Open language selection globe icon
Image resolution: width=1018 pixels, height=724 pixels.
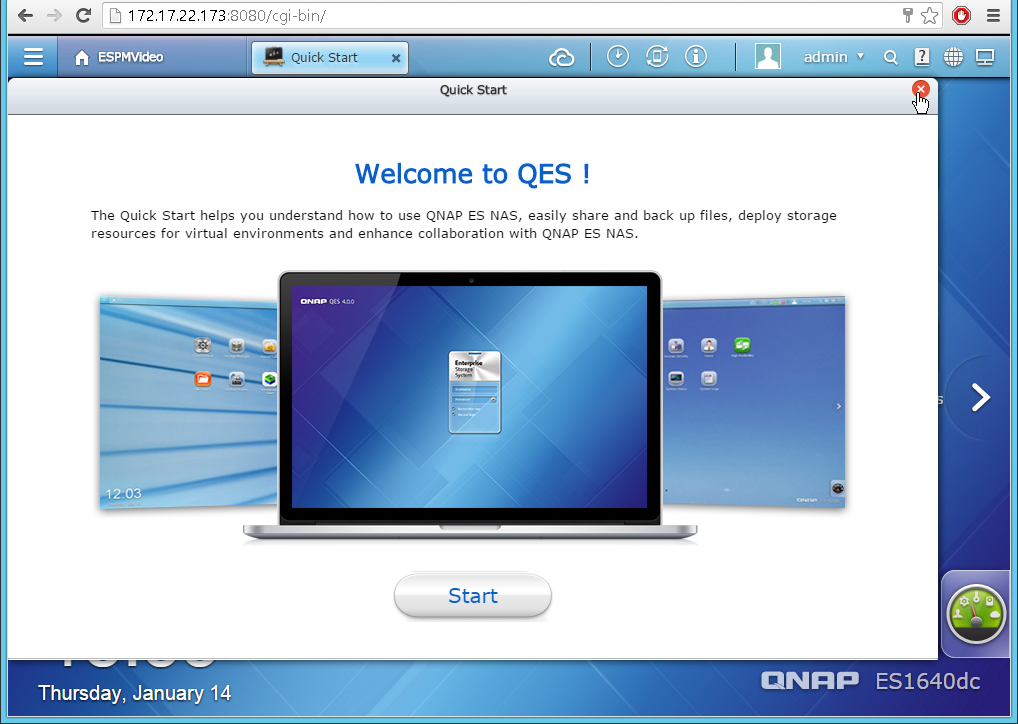coord(953,58)
